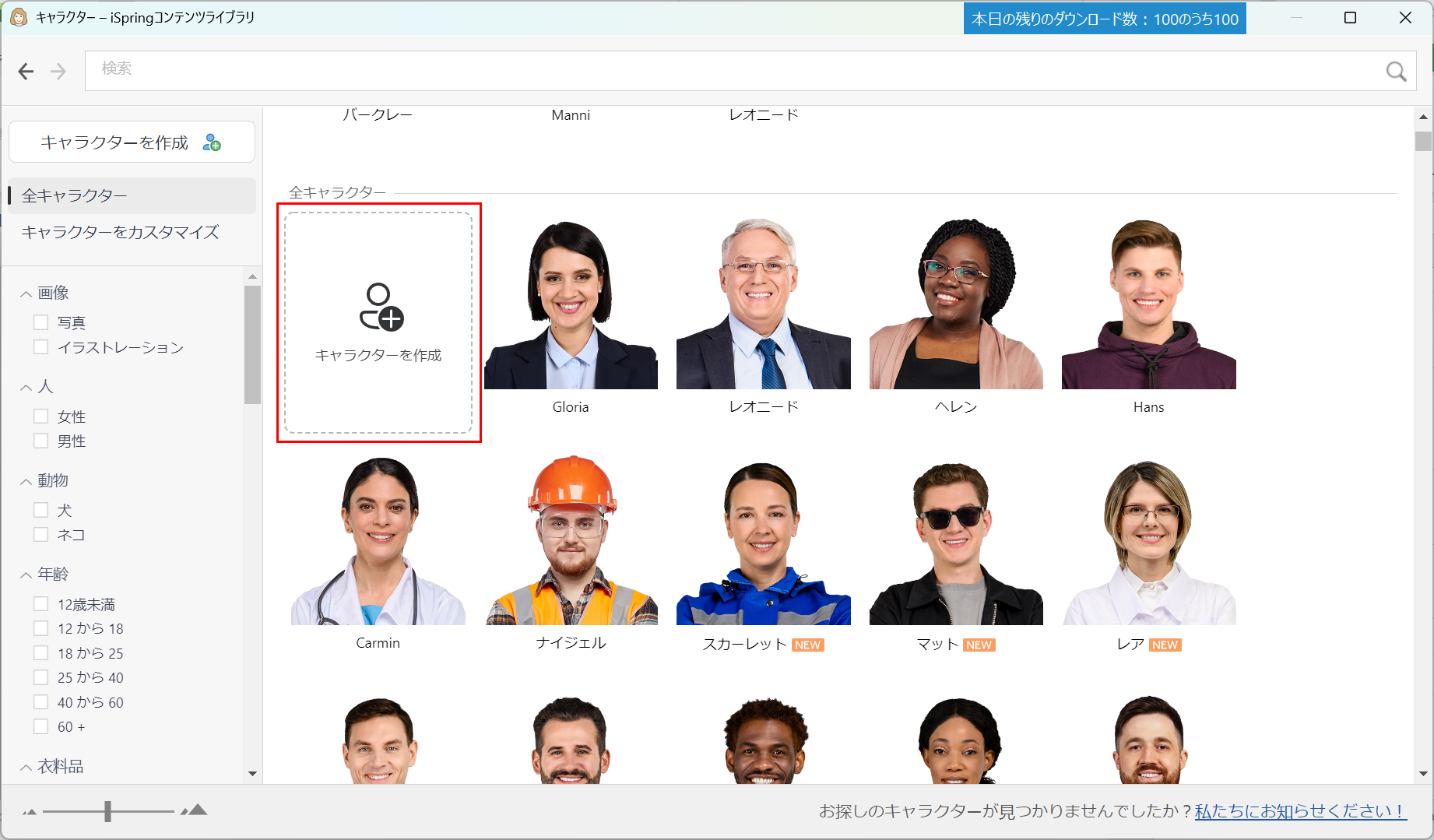Click the search magnifier icon

click(1396, 71)
